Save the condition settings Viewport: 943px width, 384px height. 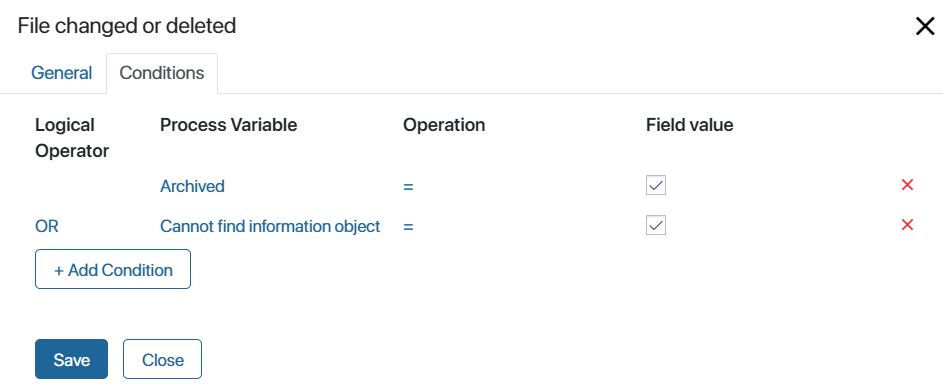[x=72, y=359]
